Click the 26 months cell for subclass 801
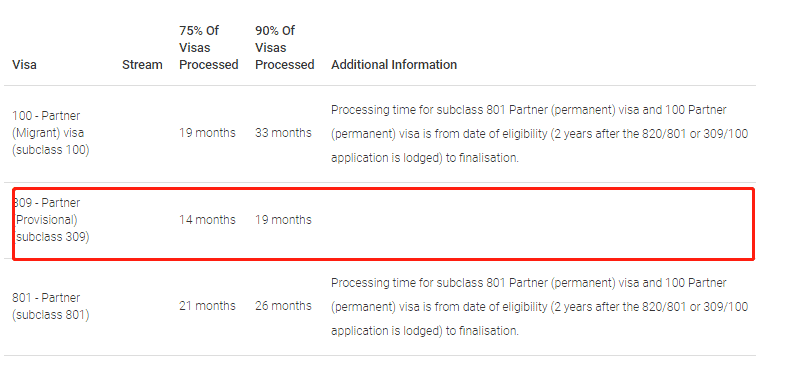The height and width of the screenshot is (366, 789). click(x=283, y=306)
